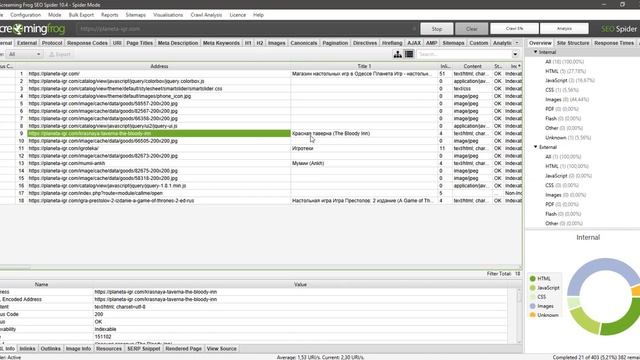The width and height of the screenshot is (640, 360).
Task: Click the Unknown legend orange swatch
Action: [x=533, y=315]
